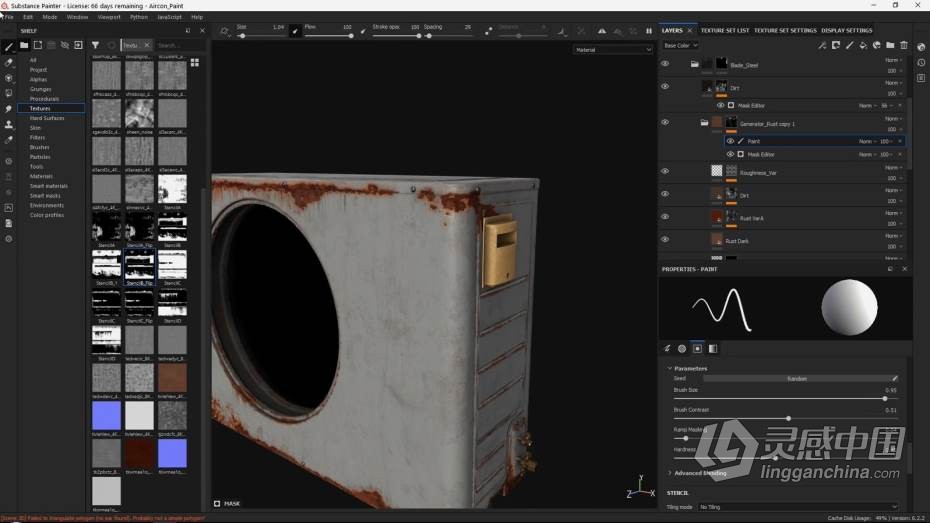Toggle symmetry icon in top toolbar
Viewport: 930px width, 523px height.
click(602, 31)
